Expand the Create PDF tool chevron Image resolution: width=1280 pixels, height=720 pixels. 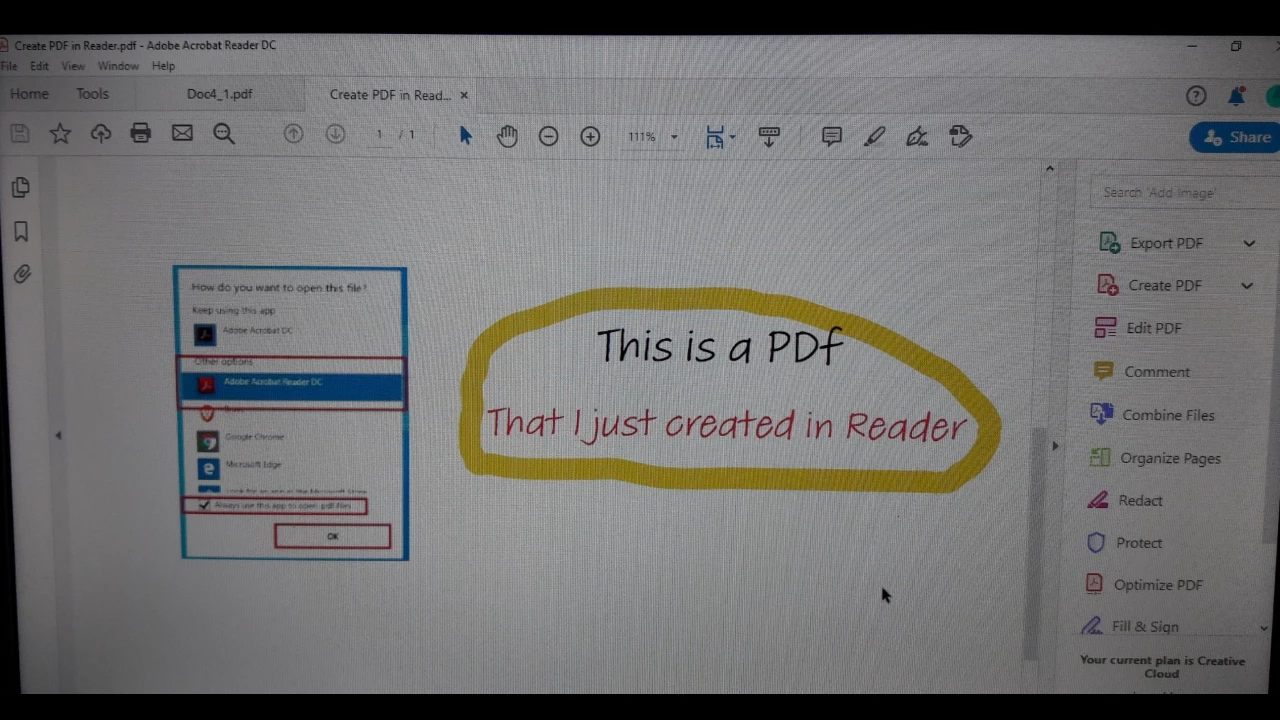[x=1247, y=285]
